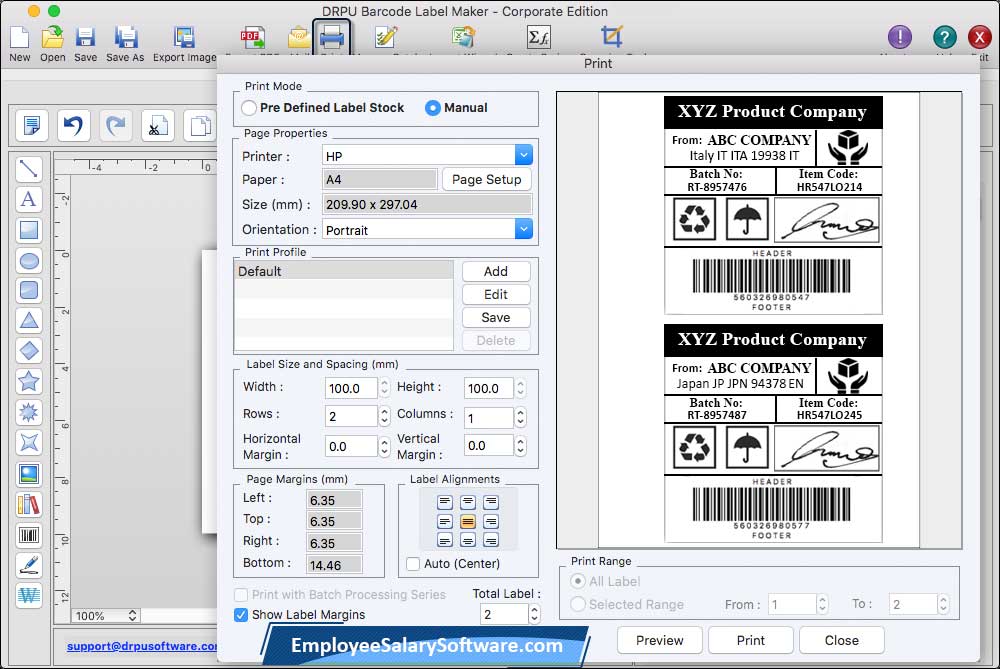Click the Print toolbar icon
Screen dimensions: 1000x669
(332, 37)
